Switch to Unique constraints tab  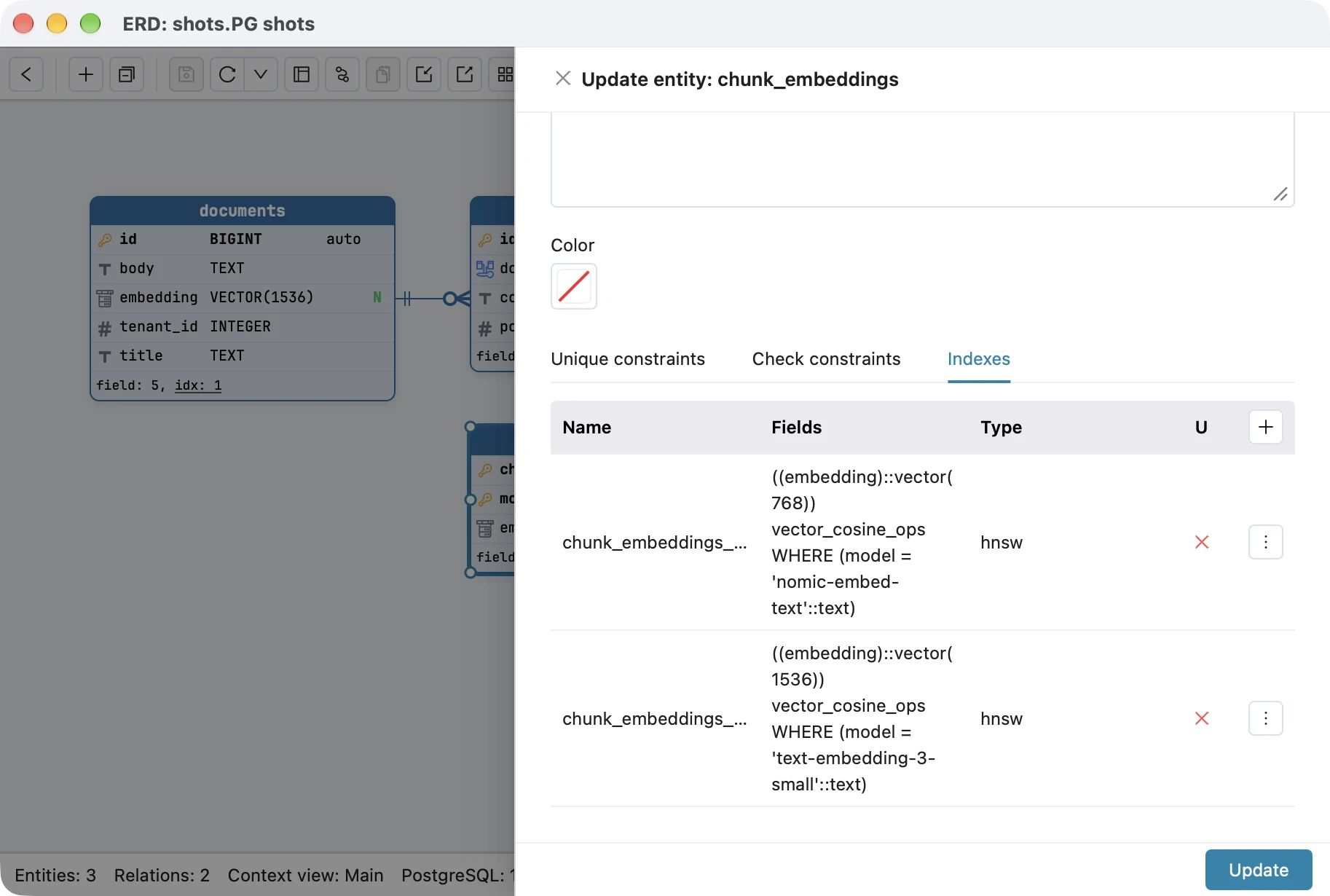click(628, 359)
